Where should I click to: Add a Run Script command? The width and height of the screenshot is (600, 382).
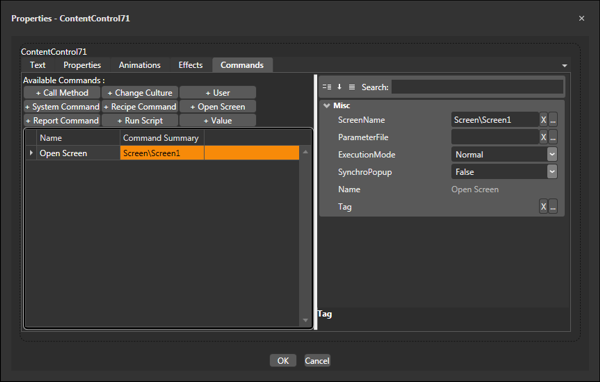click(x=140, y=121)
